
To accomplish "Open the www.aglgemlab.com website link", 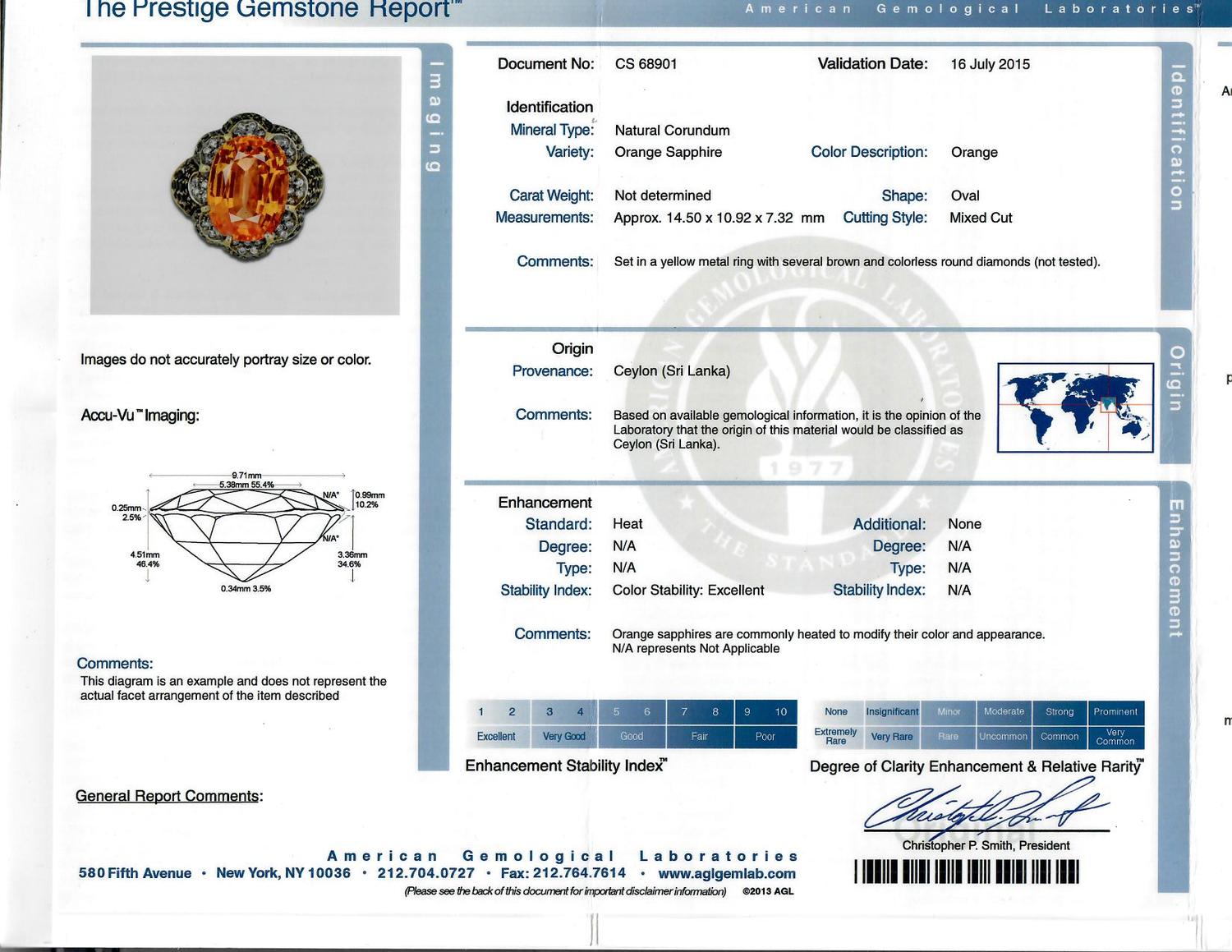I will click(x=727, y=873).
